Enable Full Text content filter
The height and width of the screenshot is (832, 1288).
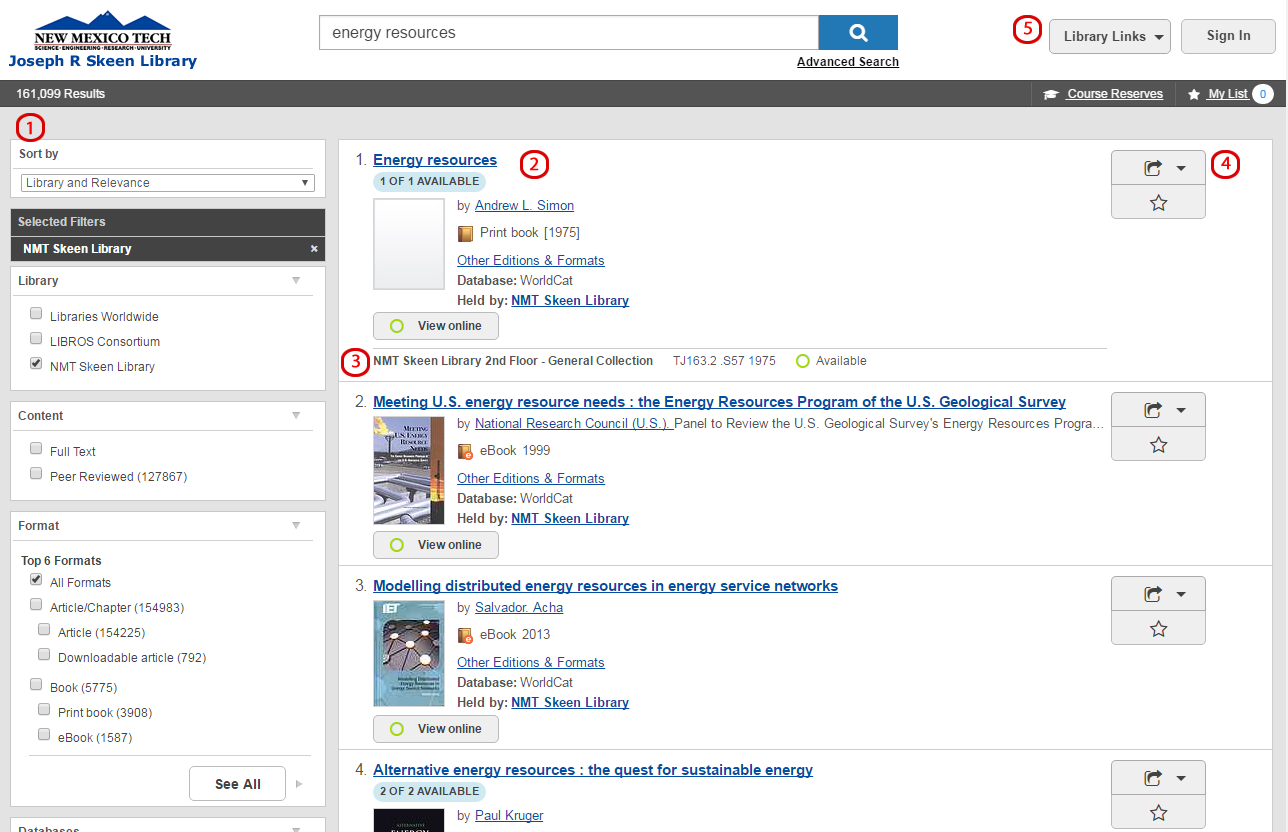tap(36, 449)
